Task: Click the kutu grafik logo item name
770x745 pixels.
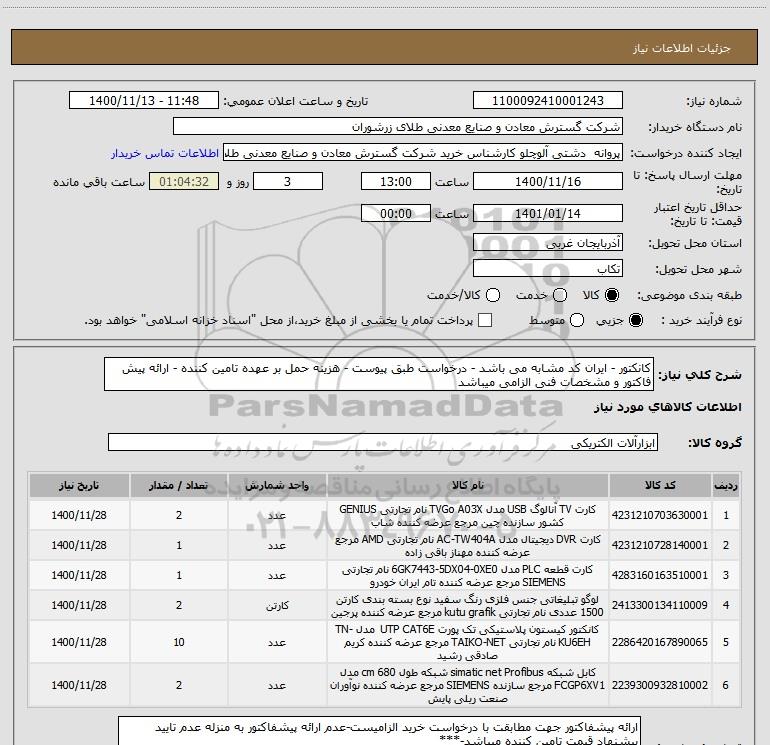Action: (x=468, y=606)
